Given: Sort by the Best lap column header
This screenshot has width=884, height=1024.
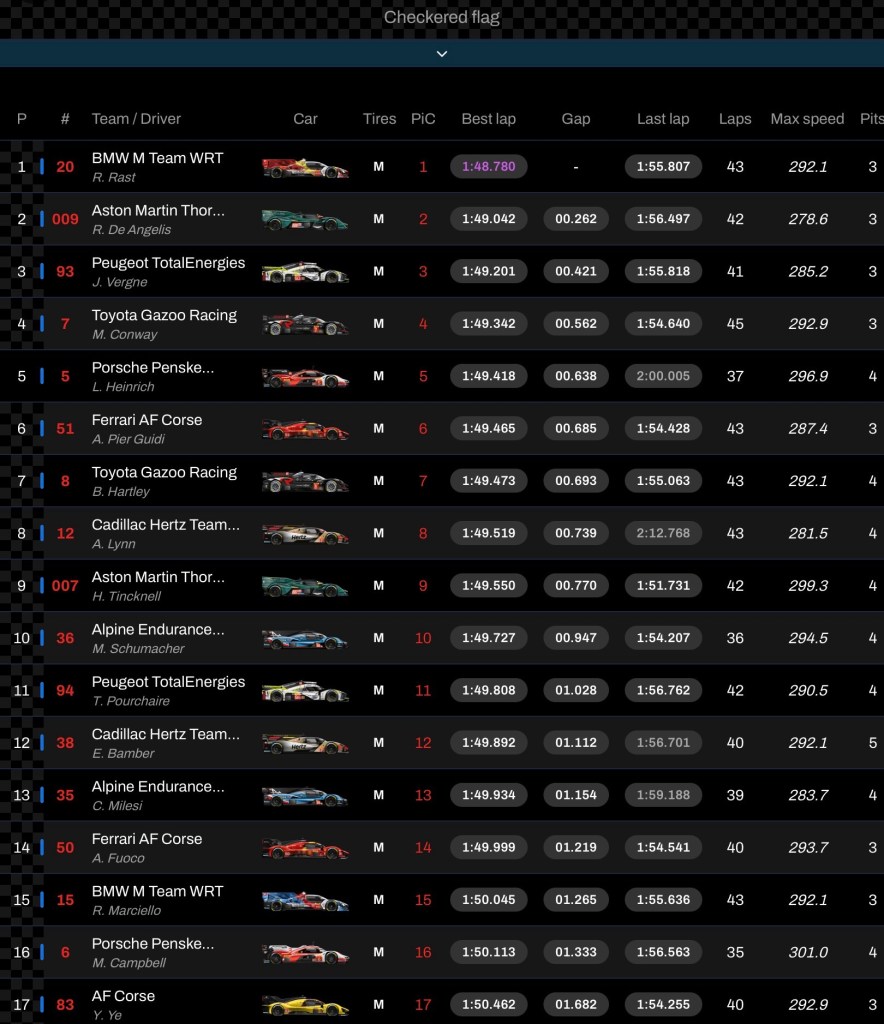Looking at the screenshot, I should tap(488, 119).
